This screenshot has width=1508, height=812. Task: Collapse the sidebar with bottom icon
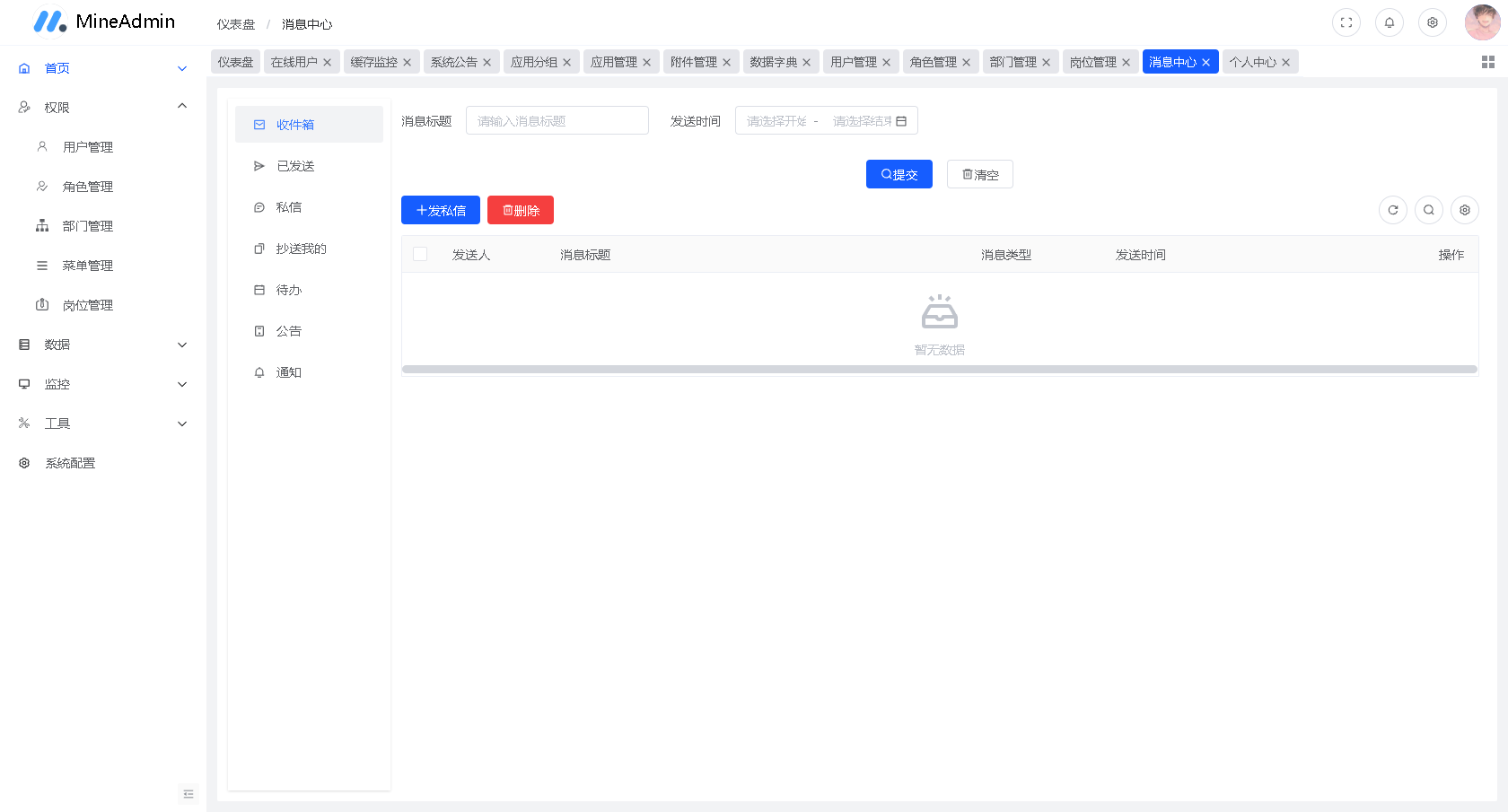(188, 794)
